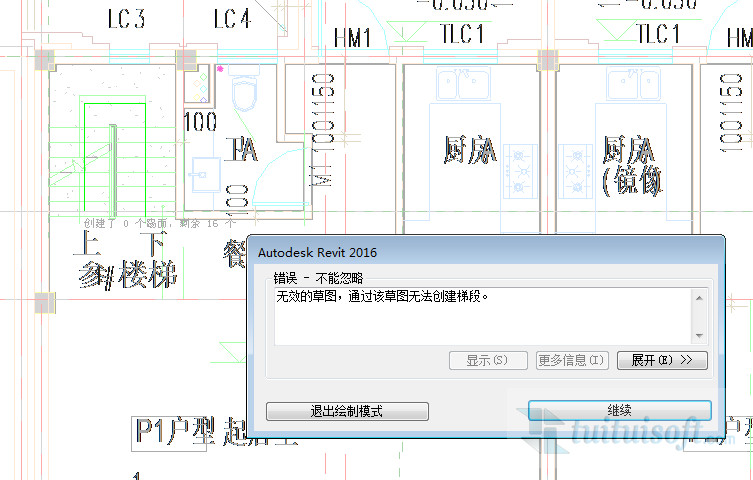Select the double sink in left kitchen
The height and width of the screenshot is (480, 753).
coord(458,86)
